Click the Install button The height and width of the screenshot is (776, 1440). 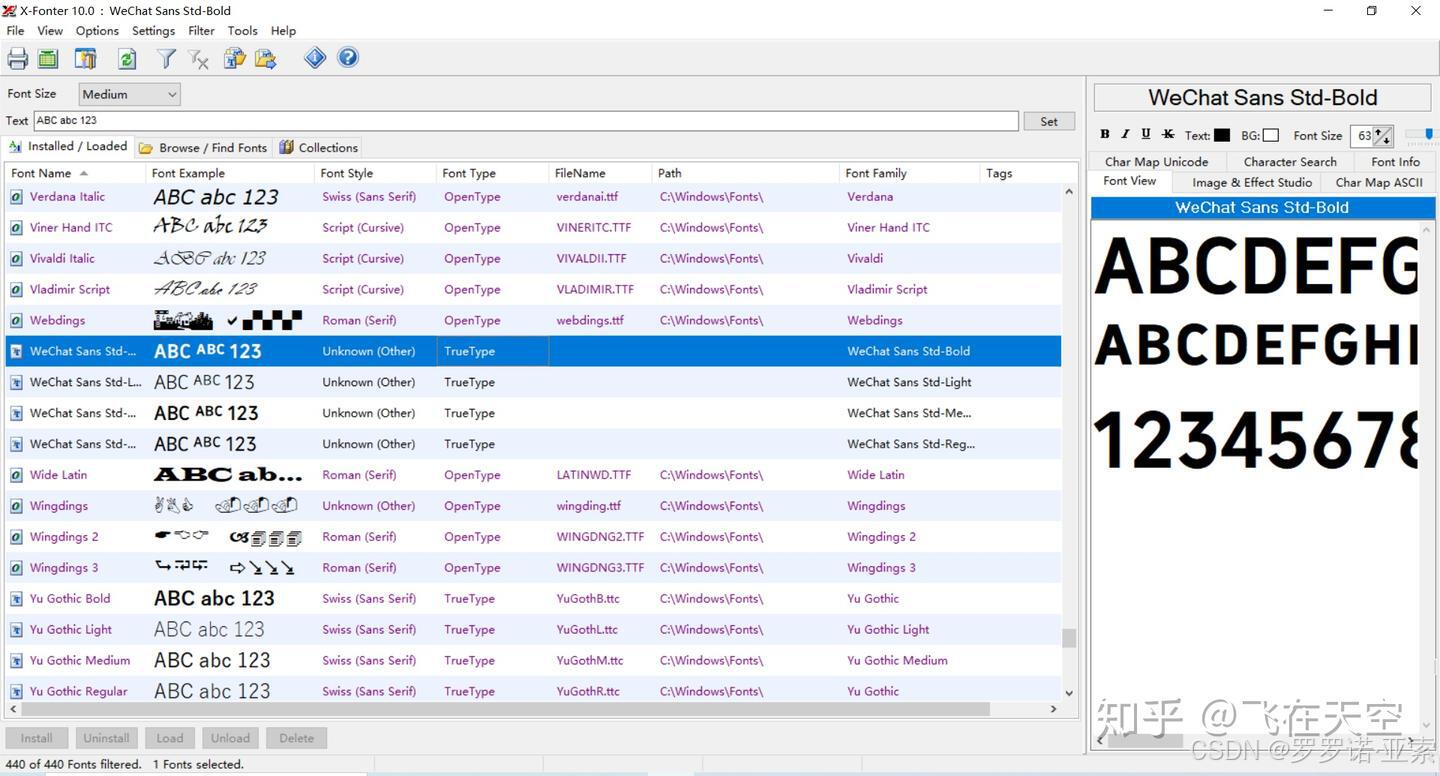[x=37, y=738]
